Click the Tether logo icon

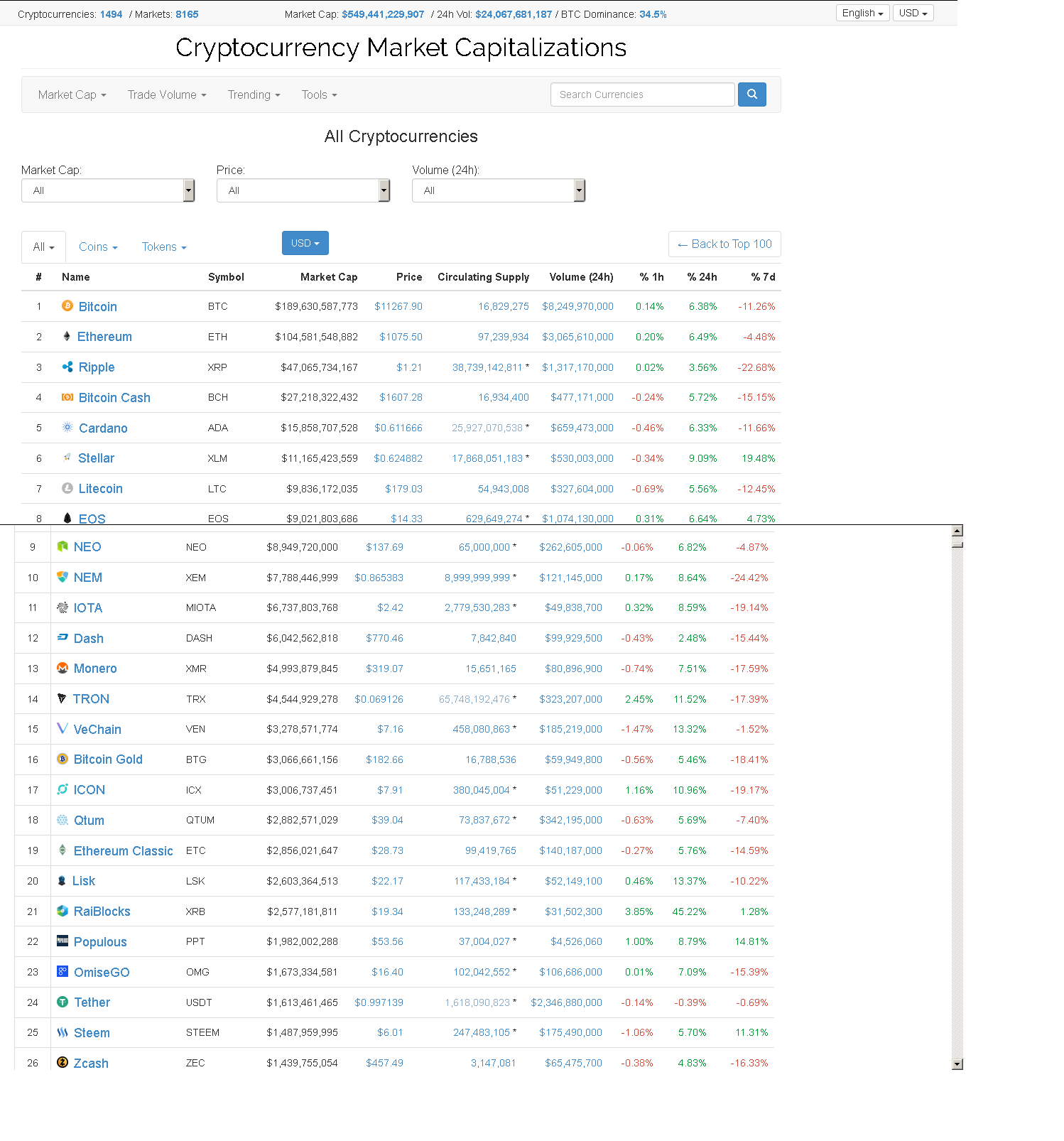(x=63, y=1002)
